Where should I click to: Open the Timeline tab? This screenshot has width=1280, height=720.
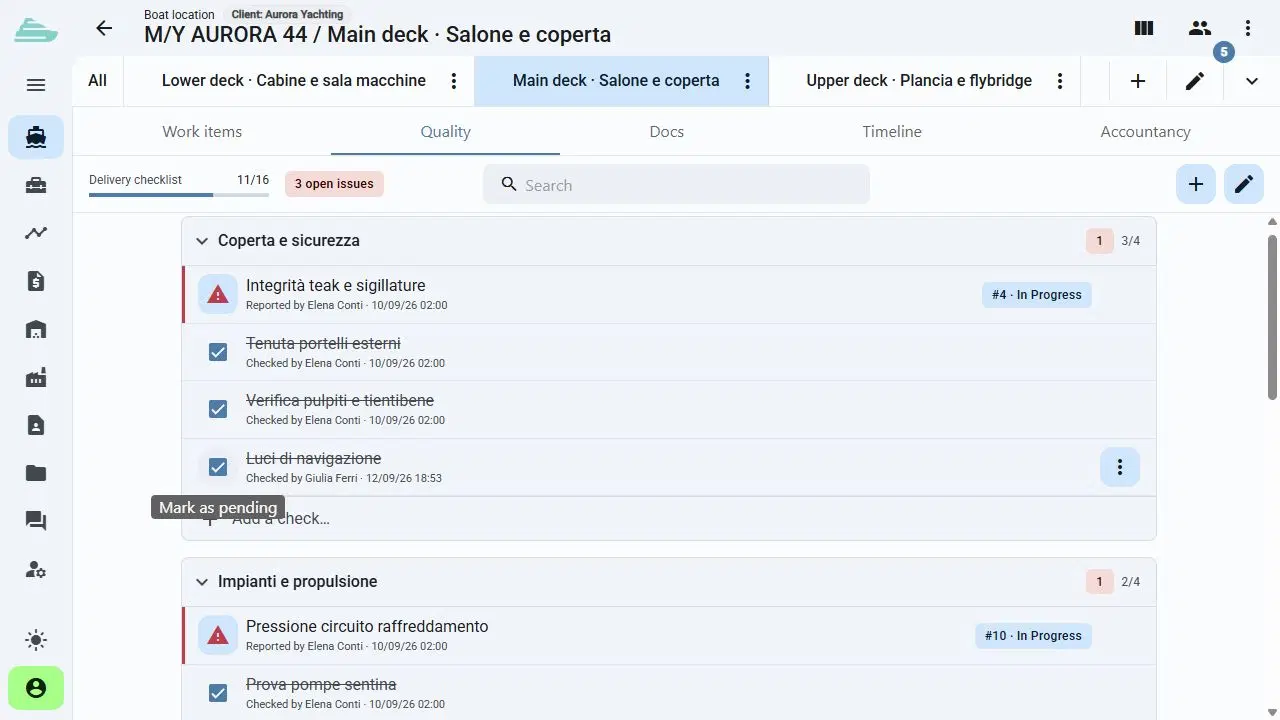coord(892,131)
